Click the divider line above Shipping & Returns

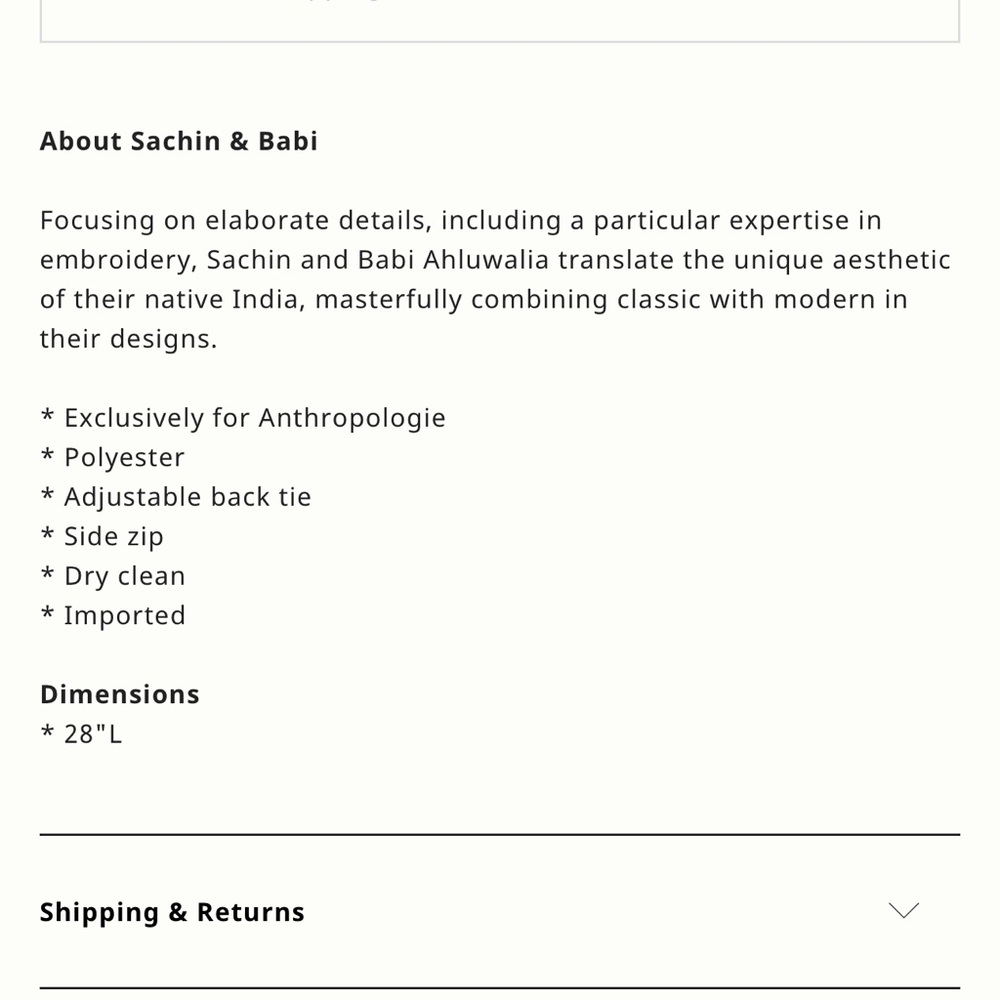[500, 834]
